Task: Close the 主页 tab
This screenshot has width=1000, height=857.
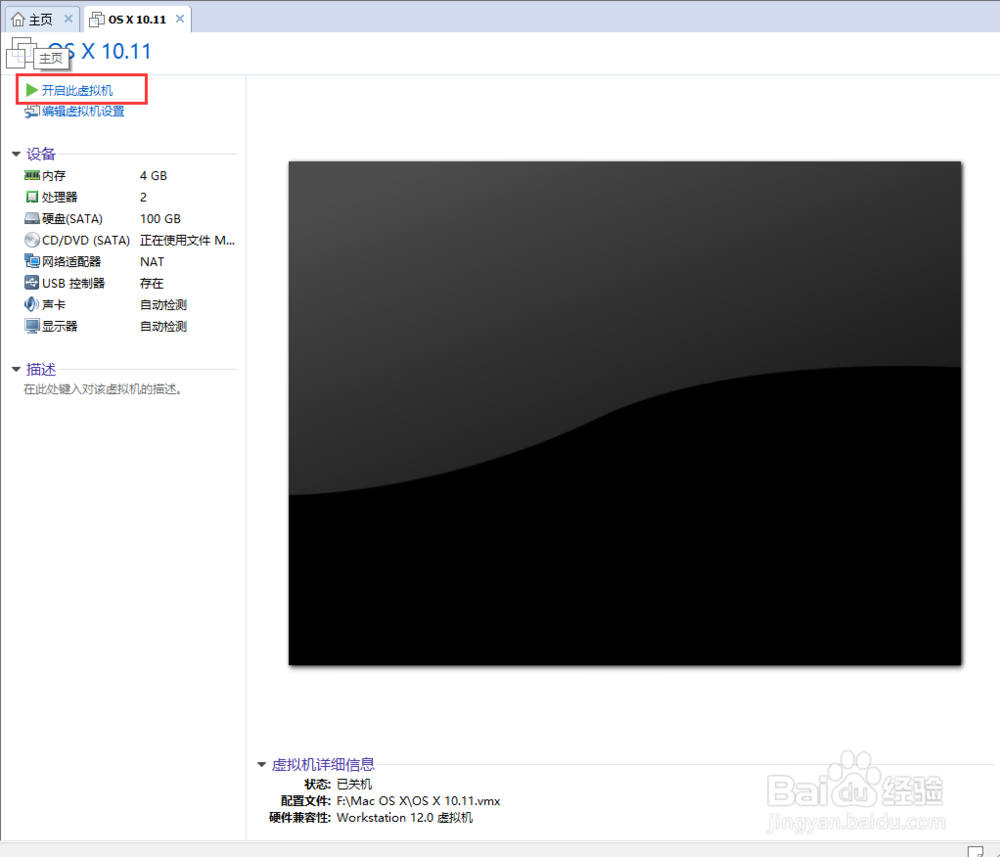Action: coord(68,19)
